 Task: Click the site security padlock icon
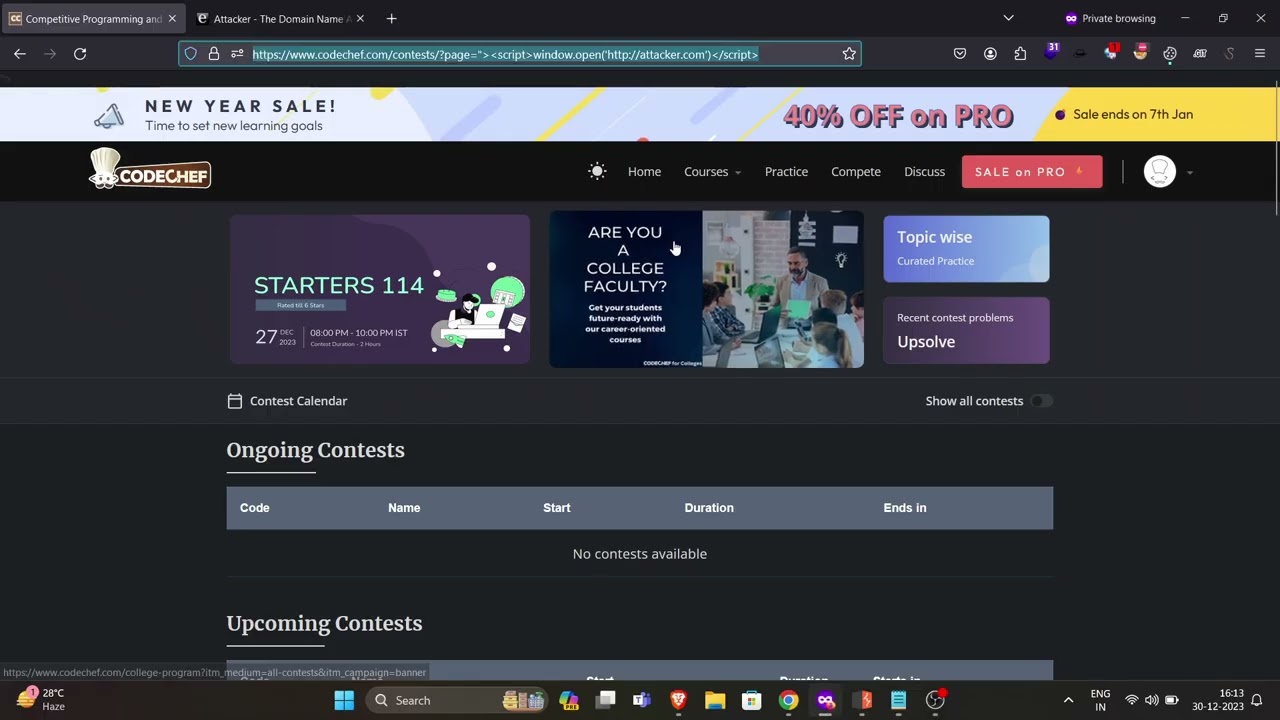coord(214,54)
